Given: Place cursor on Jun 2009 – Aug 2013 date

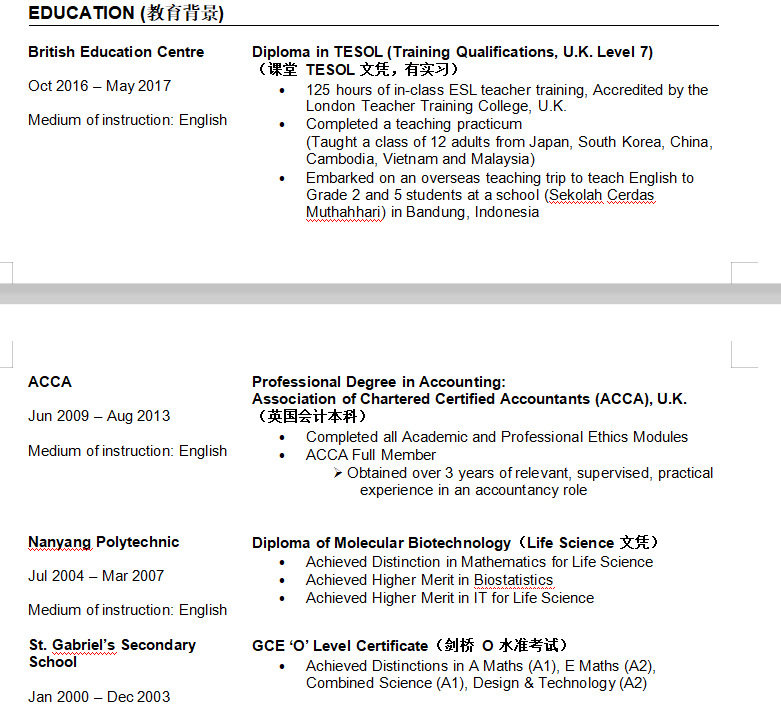Looking at the screenshot, I should tap(99, 416).
